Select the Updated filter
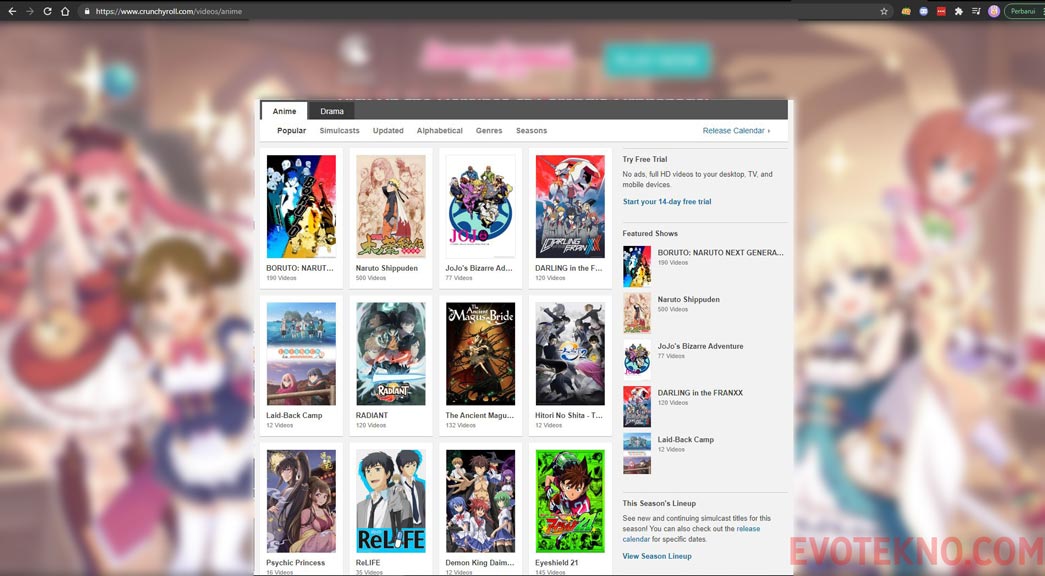This screenshot has height=576, width=1045. click(x=388, y=131)
